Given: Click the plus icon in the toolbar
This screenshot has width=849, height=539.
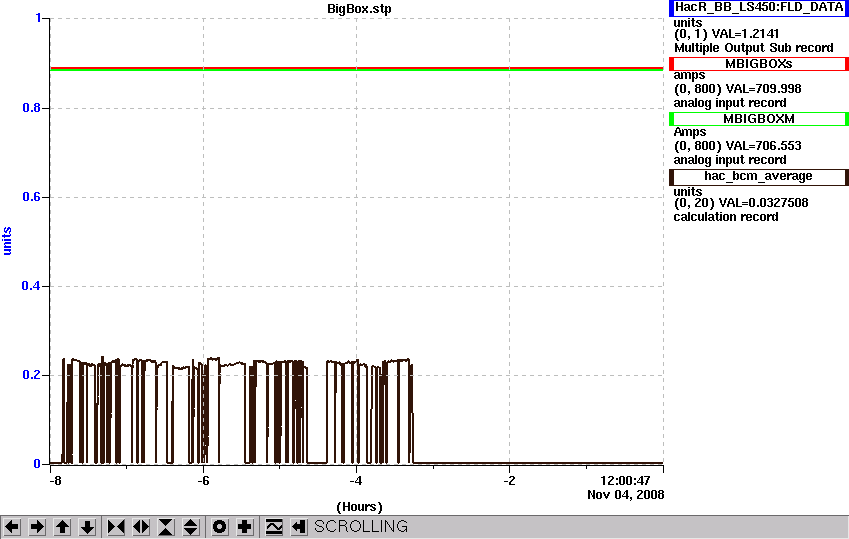Looking at the screenshot, I should click(244, 527).
